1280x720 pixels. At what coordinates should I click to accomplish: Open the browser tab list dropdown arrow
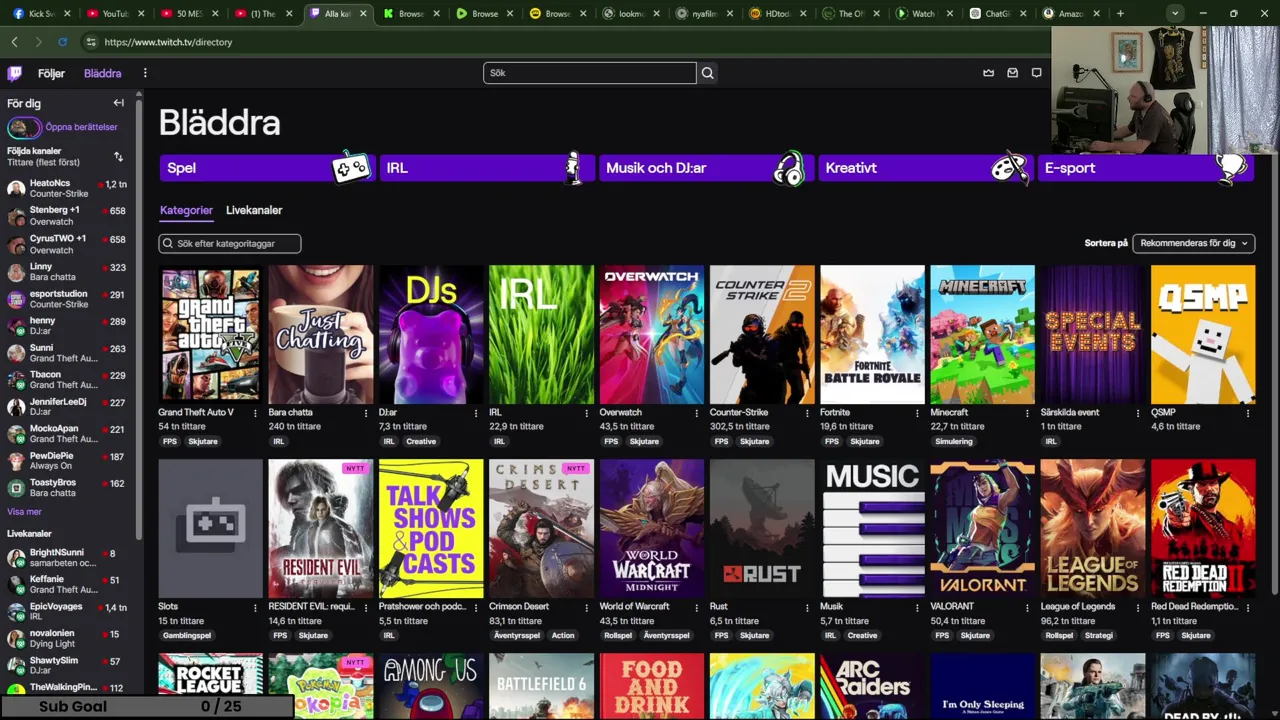click(1175, 14)
